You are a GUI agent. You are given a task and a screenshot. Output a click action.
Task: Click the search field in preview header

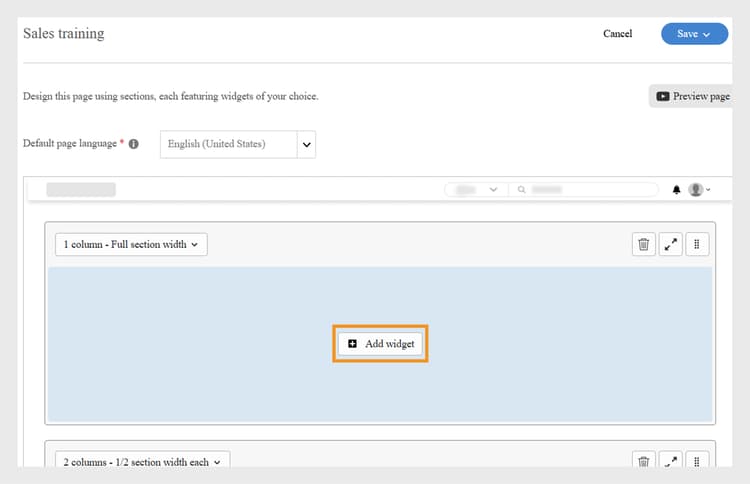click(x=592, y=189)
